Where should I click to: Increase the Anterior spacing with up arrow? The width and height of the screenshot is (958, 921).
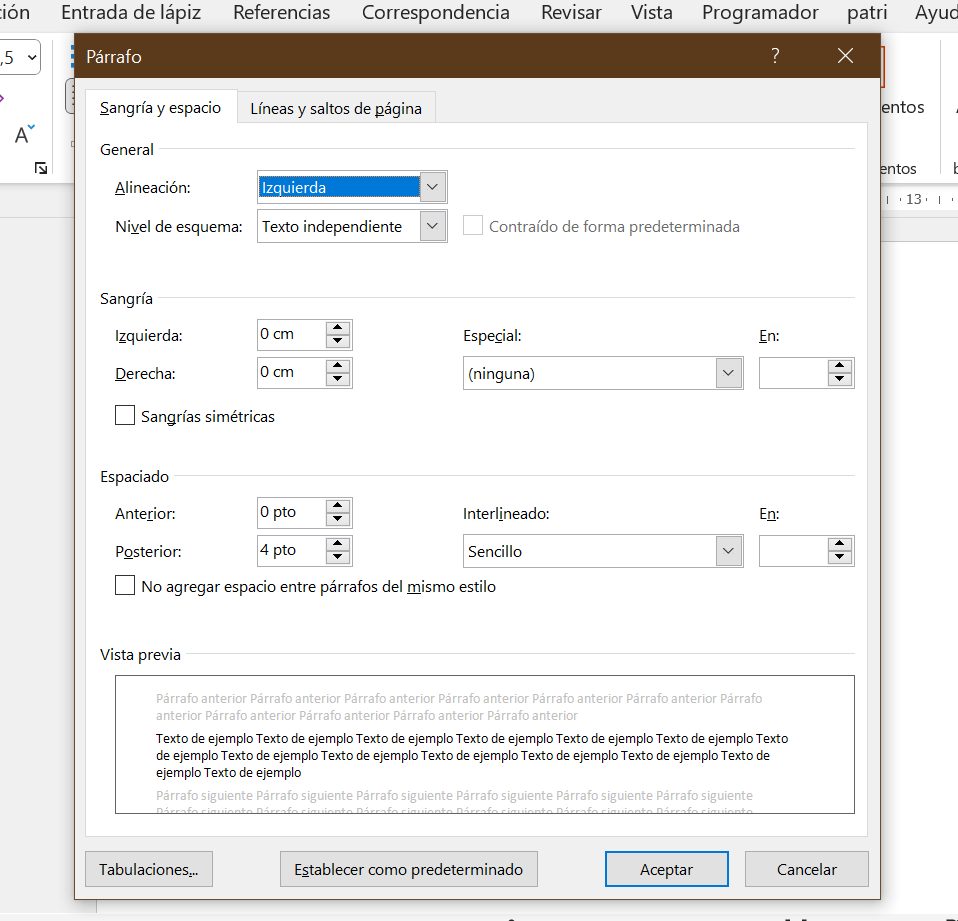pos(338,505)
